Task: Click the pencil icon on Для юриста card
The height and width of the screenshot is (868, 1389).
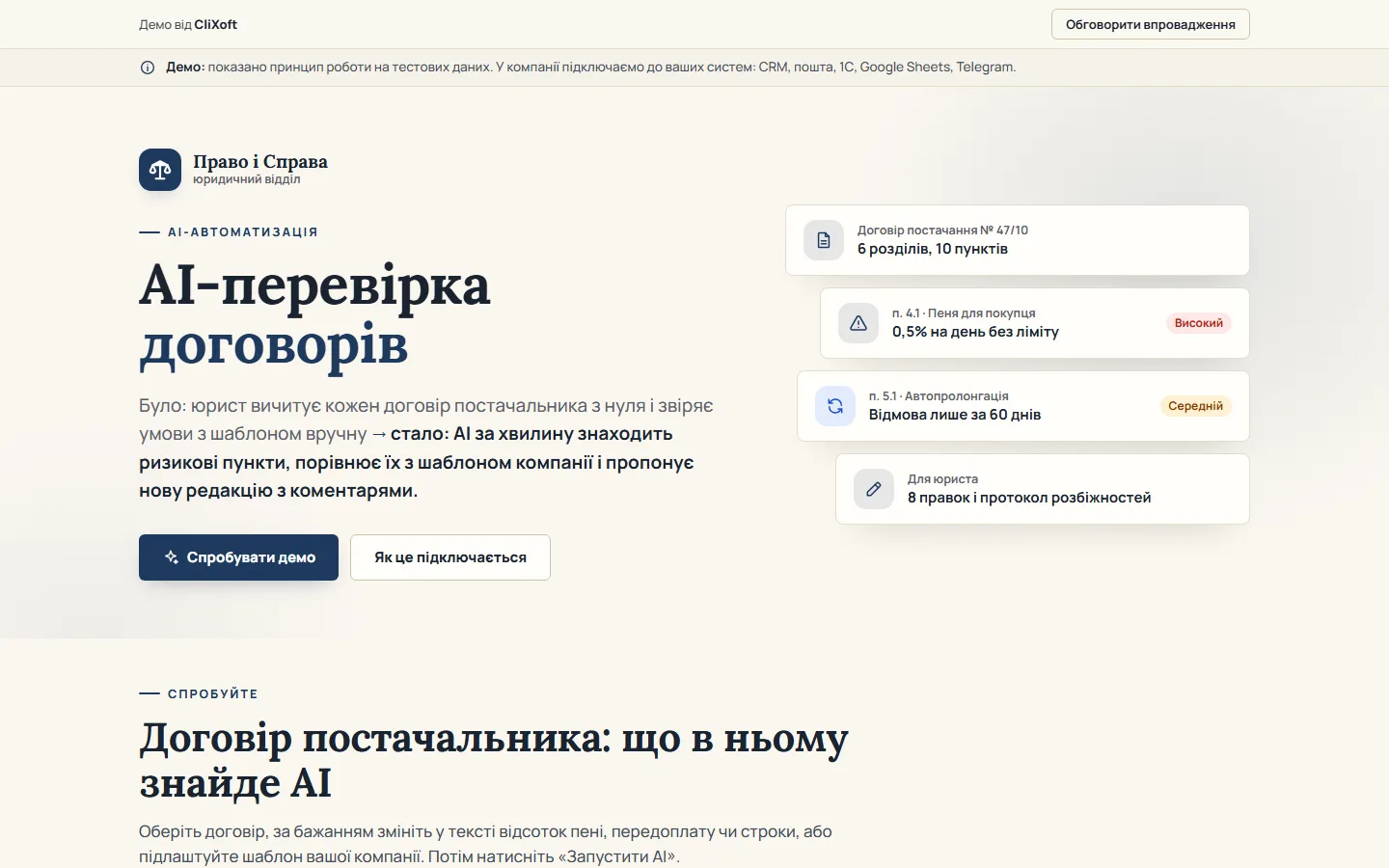Action: click(x=874, y=489)
